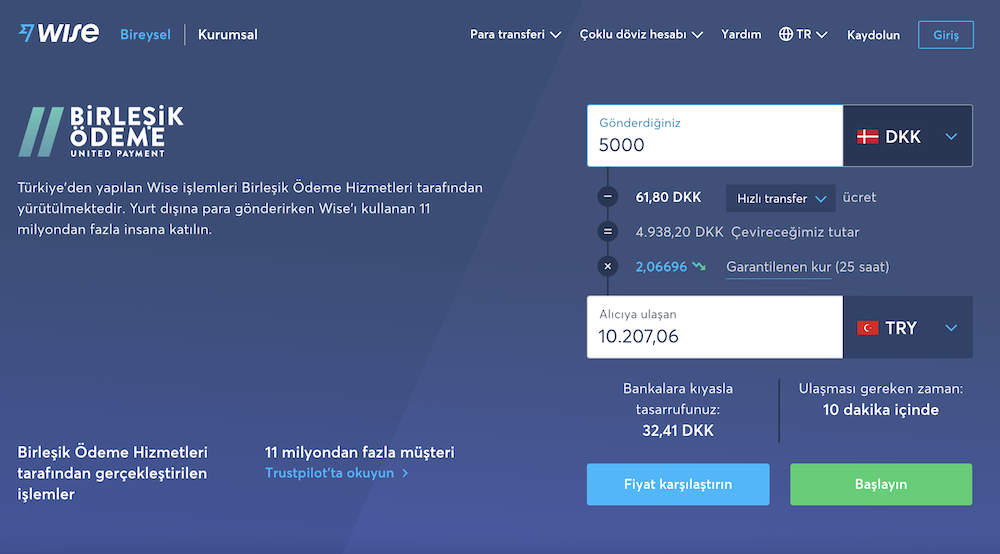Screen dimensions: 1000x554
Task: Click the Kaydolun link
Action: pos(873,35)
